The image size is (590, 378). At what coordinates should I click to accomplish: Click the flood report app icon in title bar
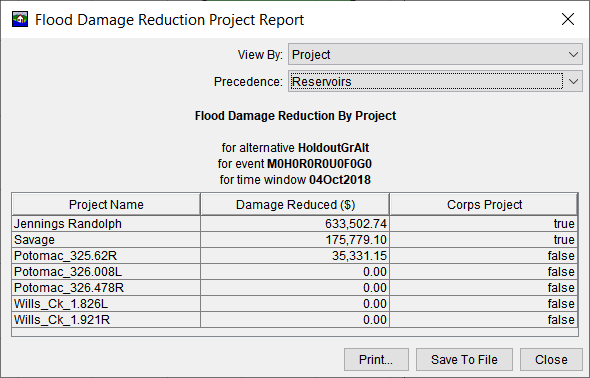(20, 20)
